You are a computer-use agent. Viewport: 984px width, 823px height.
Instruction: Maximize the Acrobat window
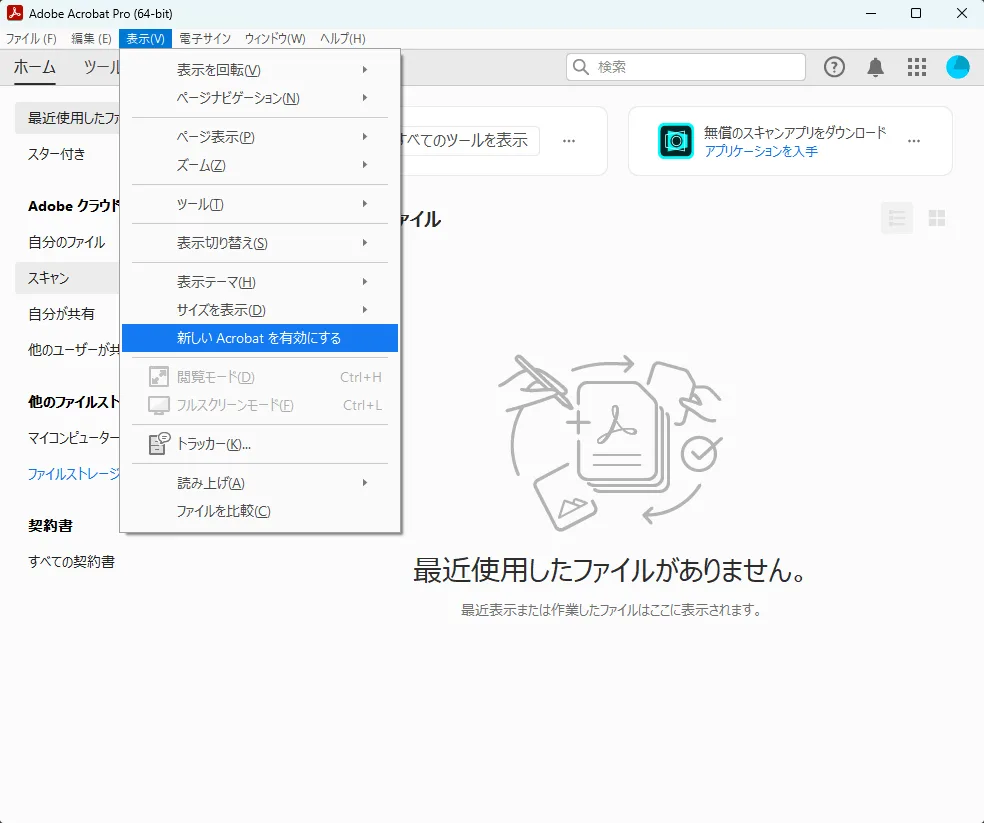click(916, 13)
